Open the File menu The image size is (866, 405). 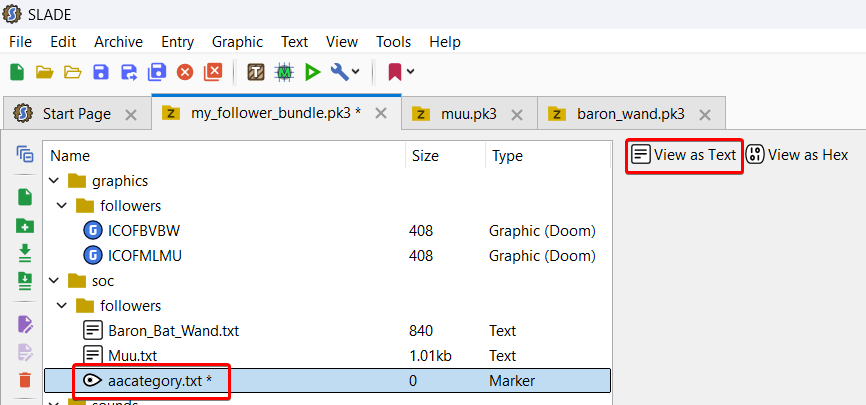[x=20, y=42]
